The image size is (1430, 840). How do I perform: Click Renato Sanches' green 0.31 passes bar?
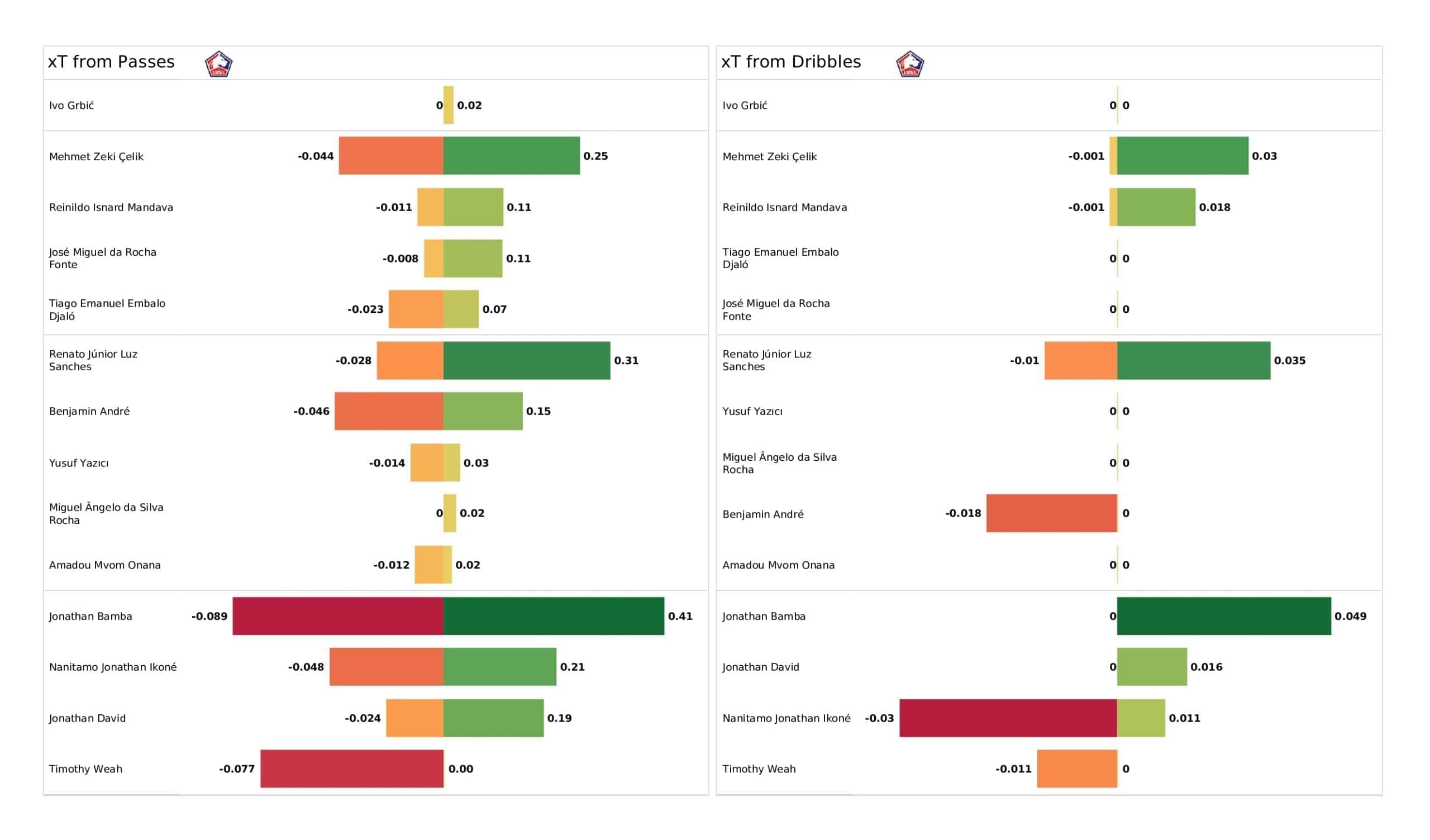tap(527, 360)
